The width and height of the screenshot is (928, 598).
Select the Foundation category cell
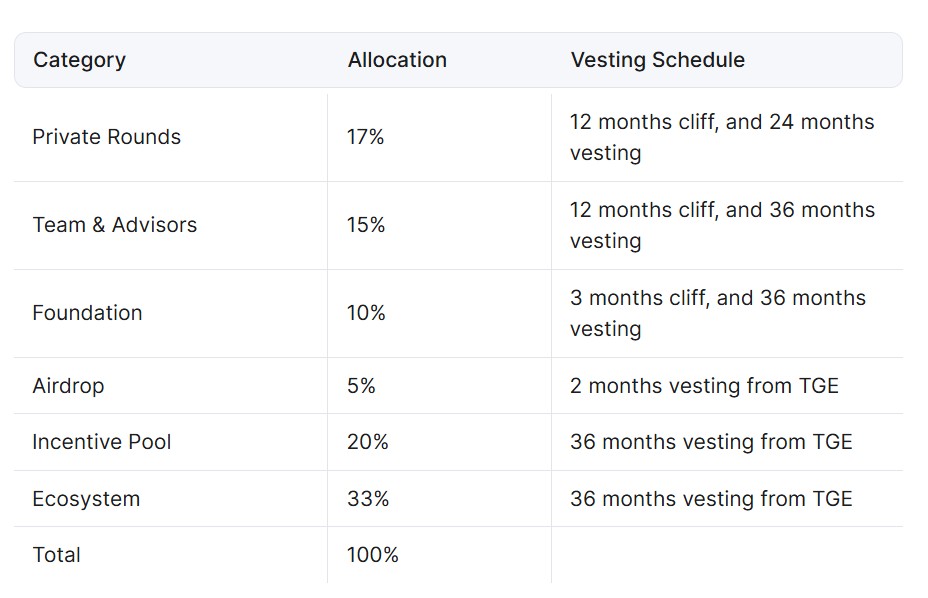coord(87,313)
